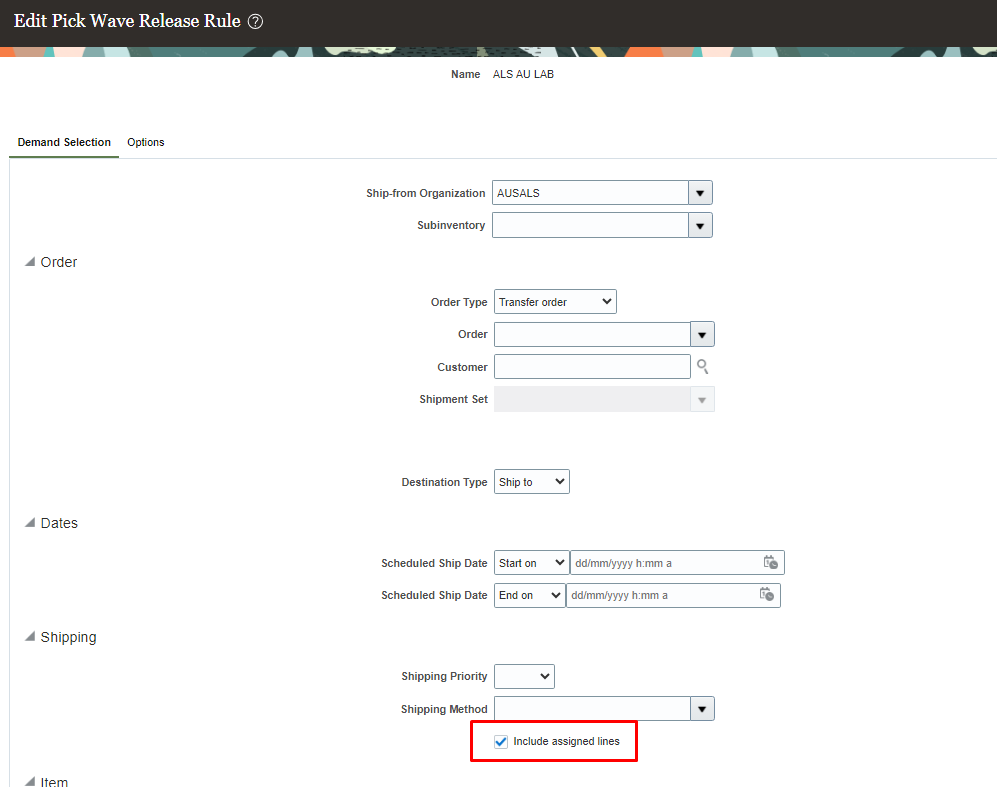Collapse the Shipping section
The image size is (997, 787).
coord(30,637)
